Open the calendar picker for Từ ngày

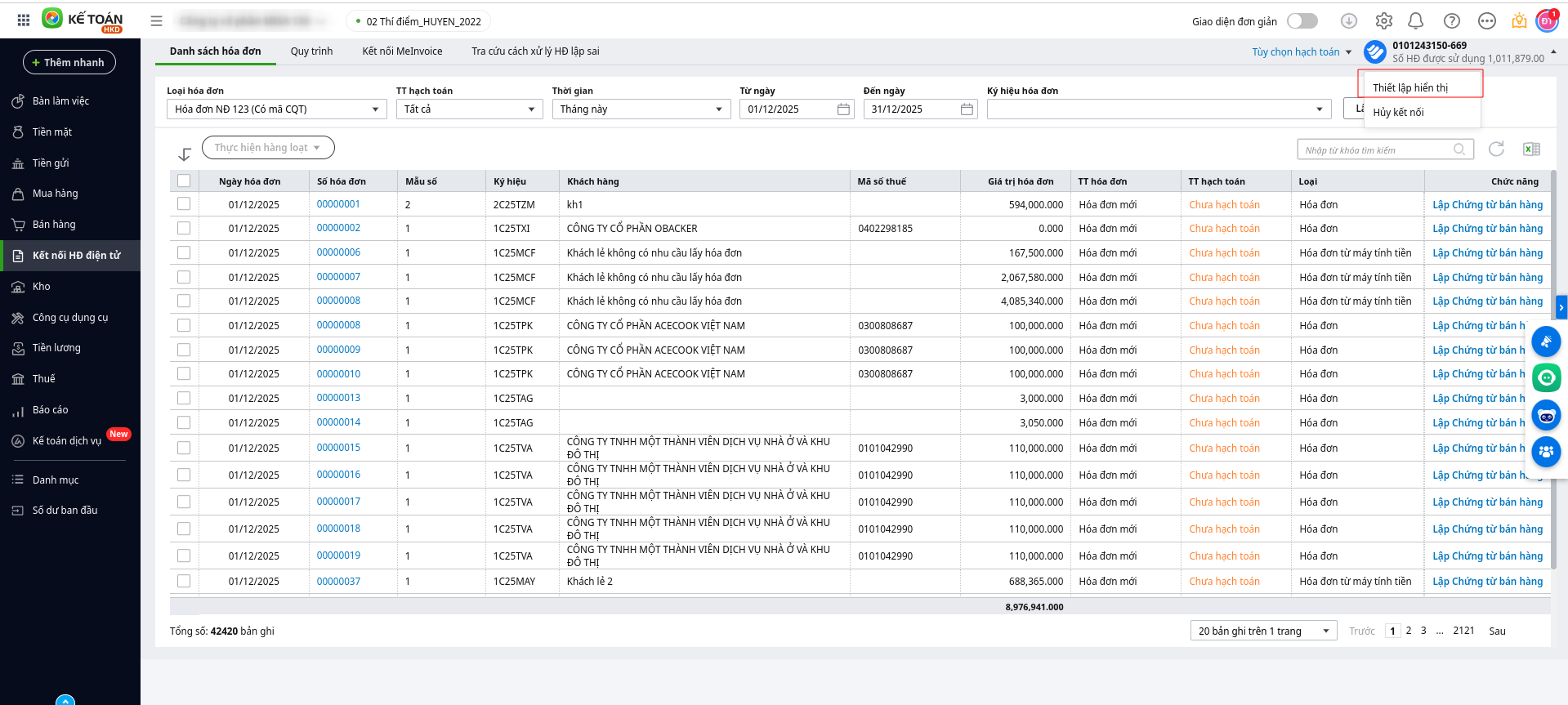coord(843,109)
